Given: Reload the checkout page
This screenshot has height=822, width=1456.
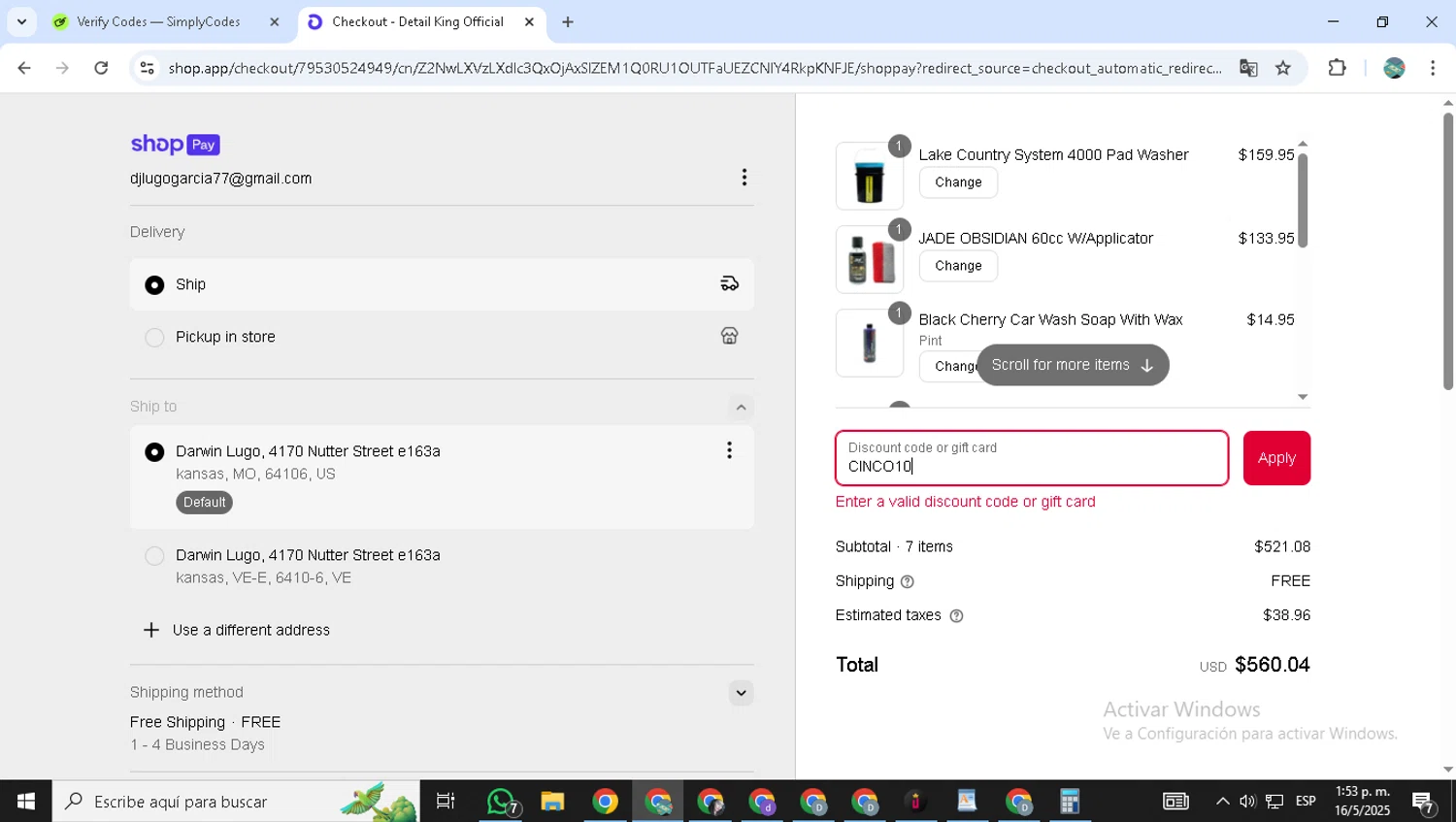Looking at the screenshot, I should click(101, 68).
